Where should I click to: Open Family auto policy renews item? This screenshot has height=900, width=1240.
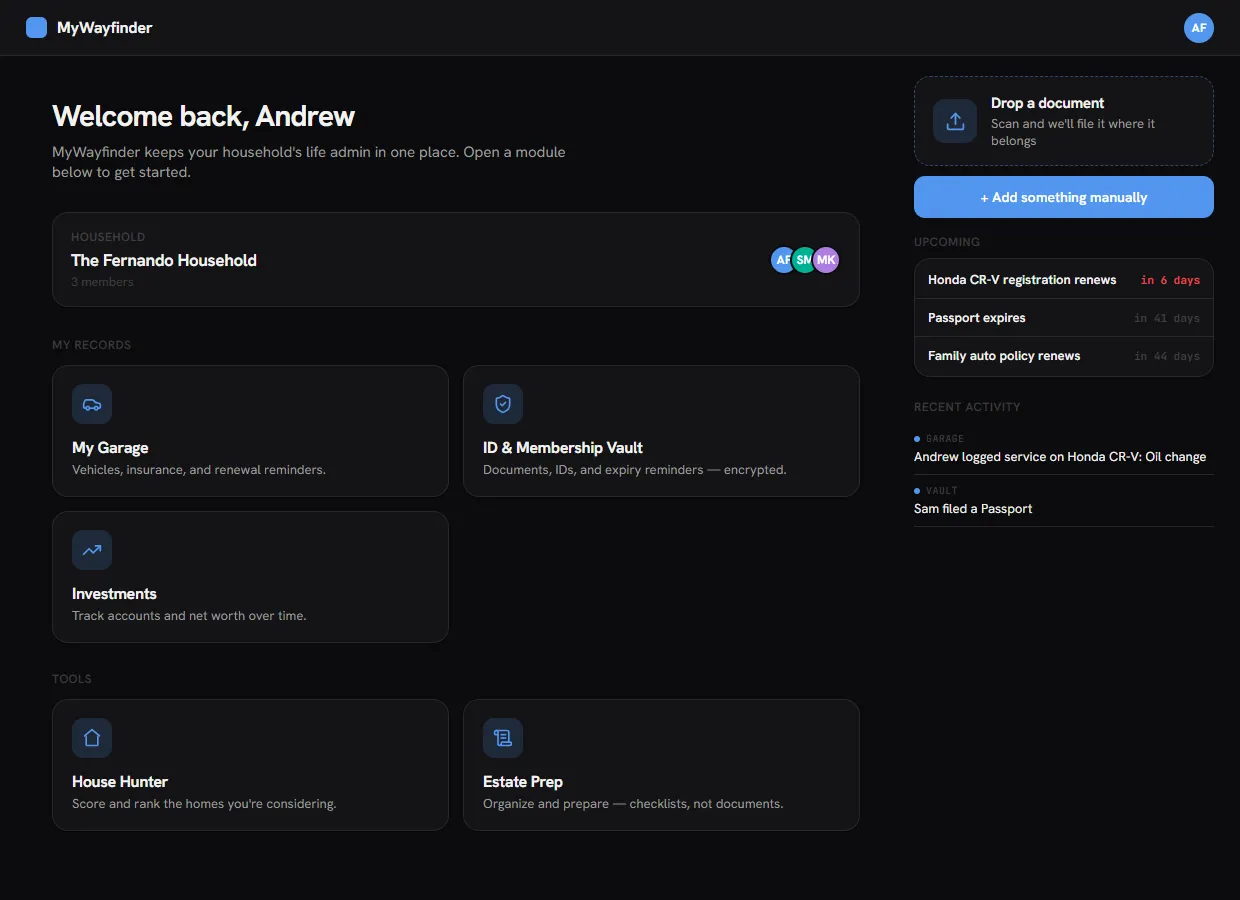(1064, 356)
